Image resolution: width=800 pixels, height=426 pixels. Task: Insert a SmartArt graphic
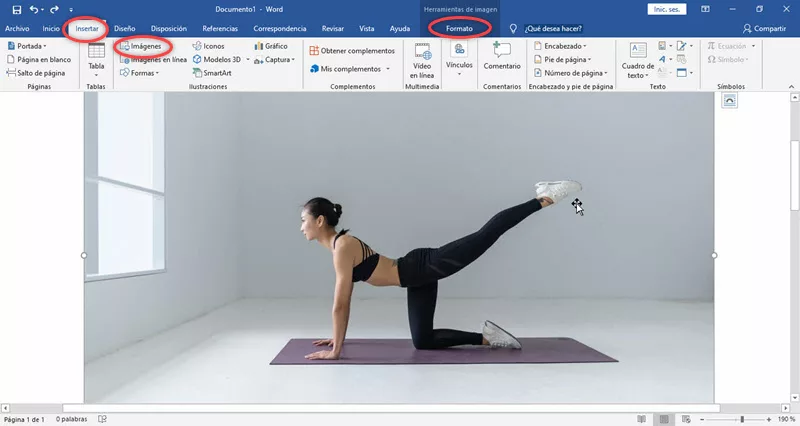pos(212,73)
